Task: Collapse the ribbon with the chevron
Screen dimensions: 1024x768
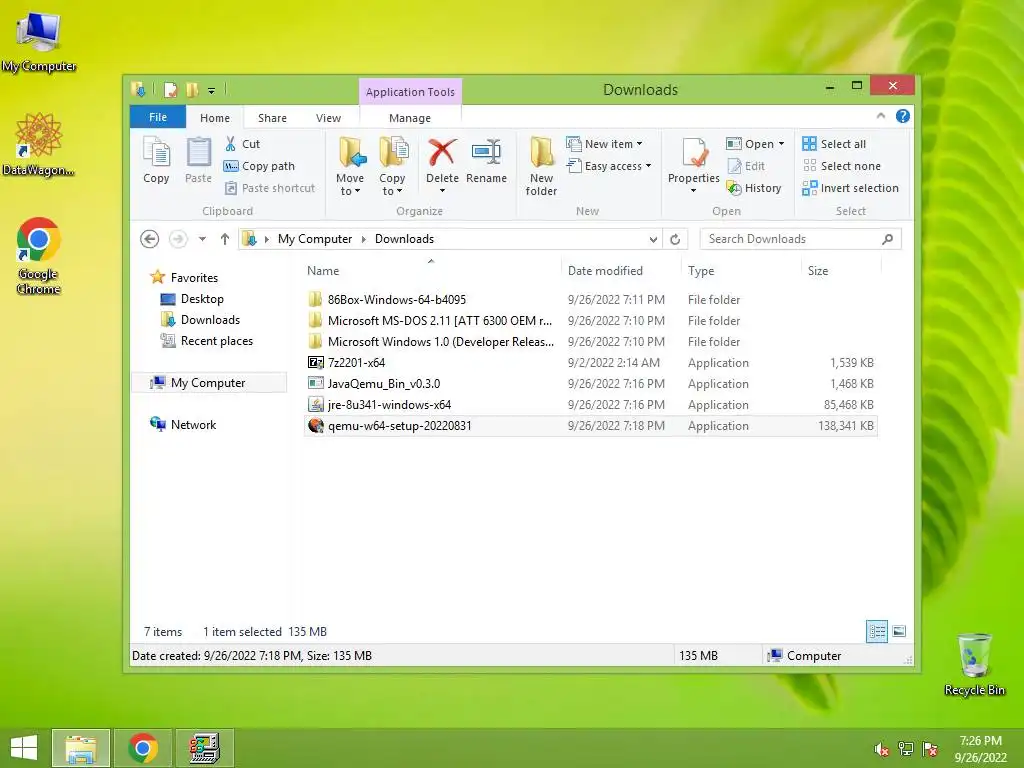Action: [880, 116]
